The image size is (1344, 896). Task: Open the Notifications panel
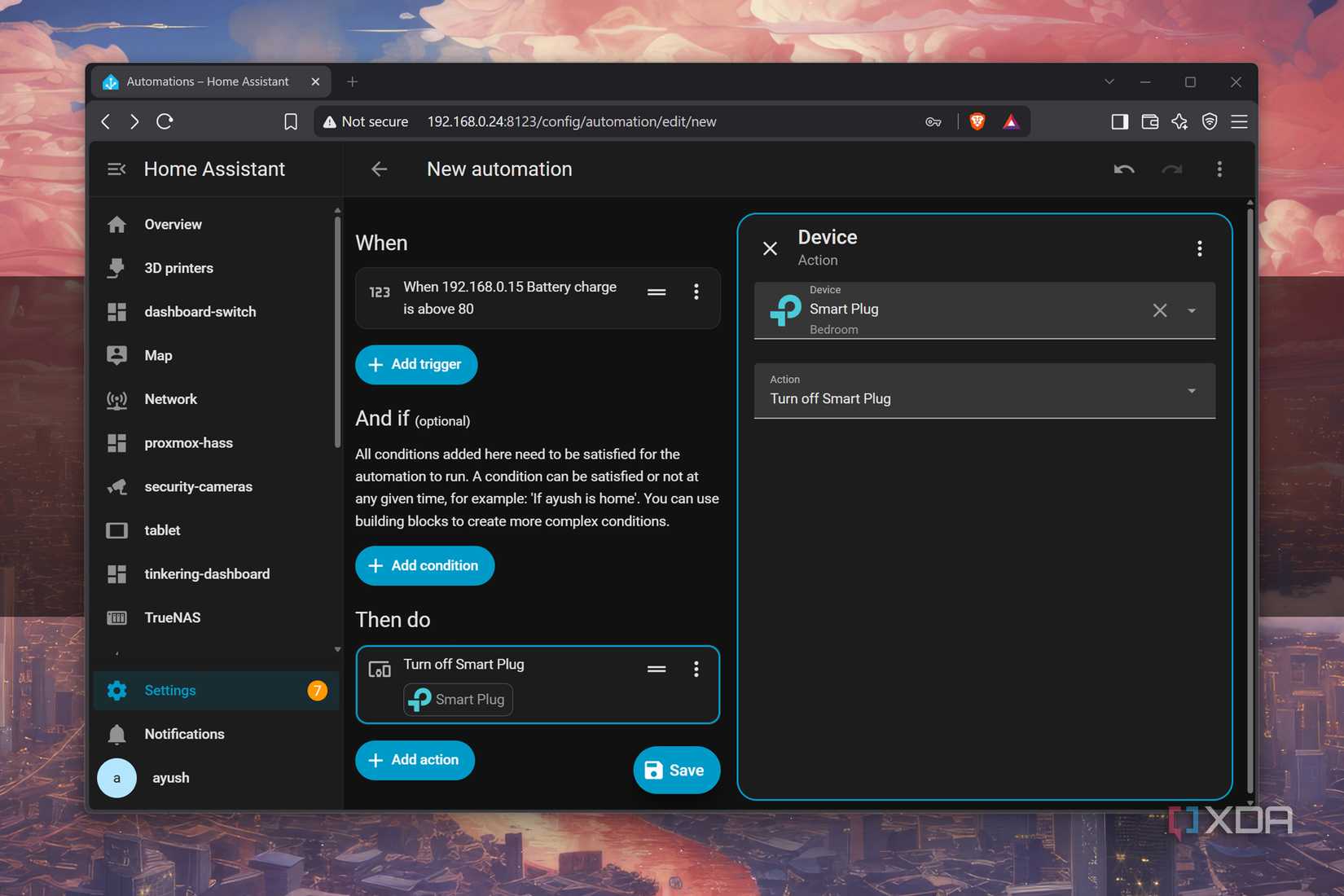pos(216,734)
